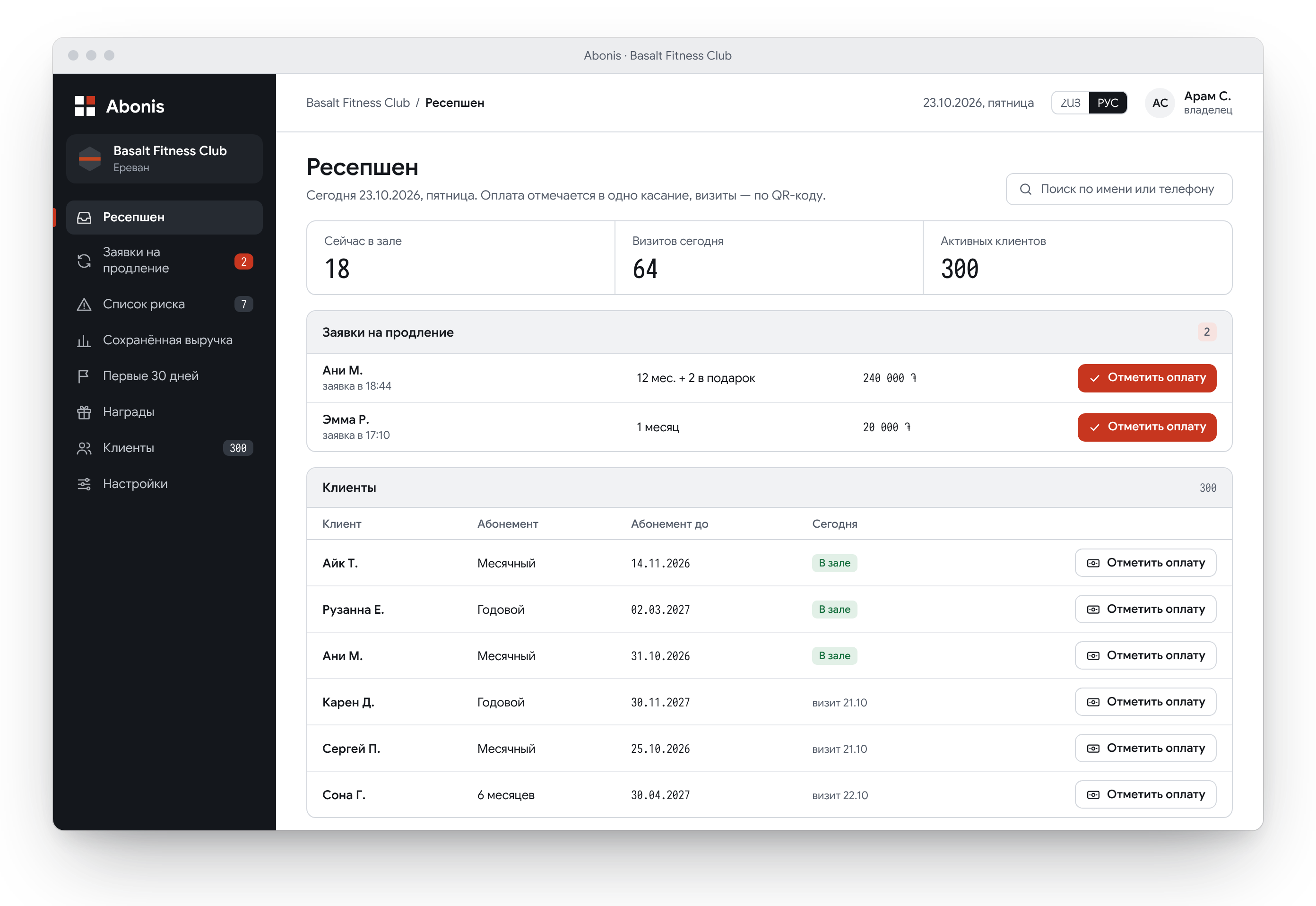The width and height of the screenshot is (1316, 906).
Task: Open the Награды page
Action: pos(164,412)
